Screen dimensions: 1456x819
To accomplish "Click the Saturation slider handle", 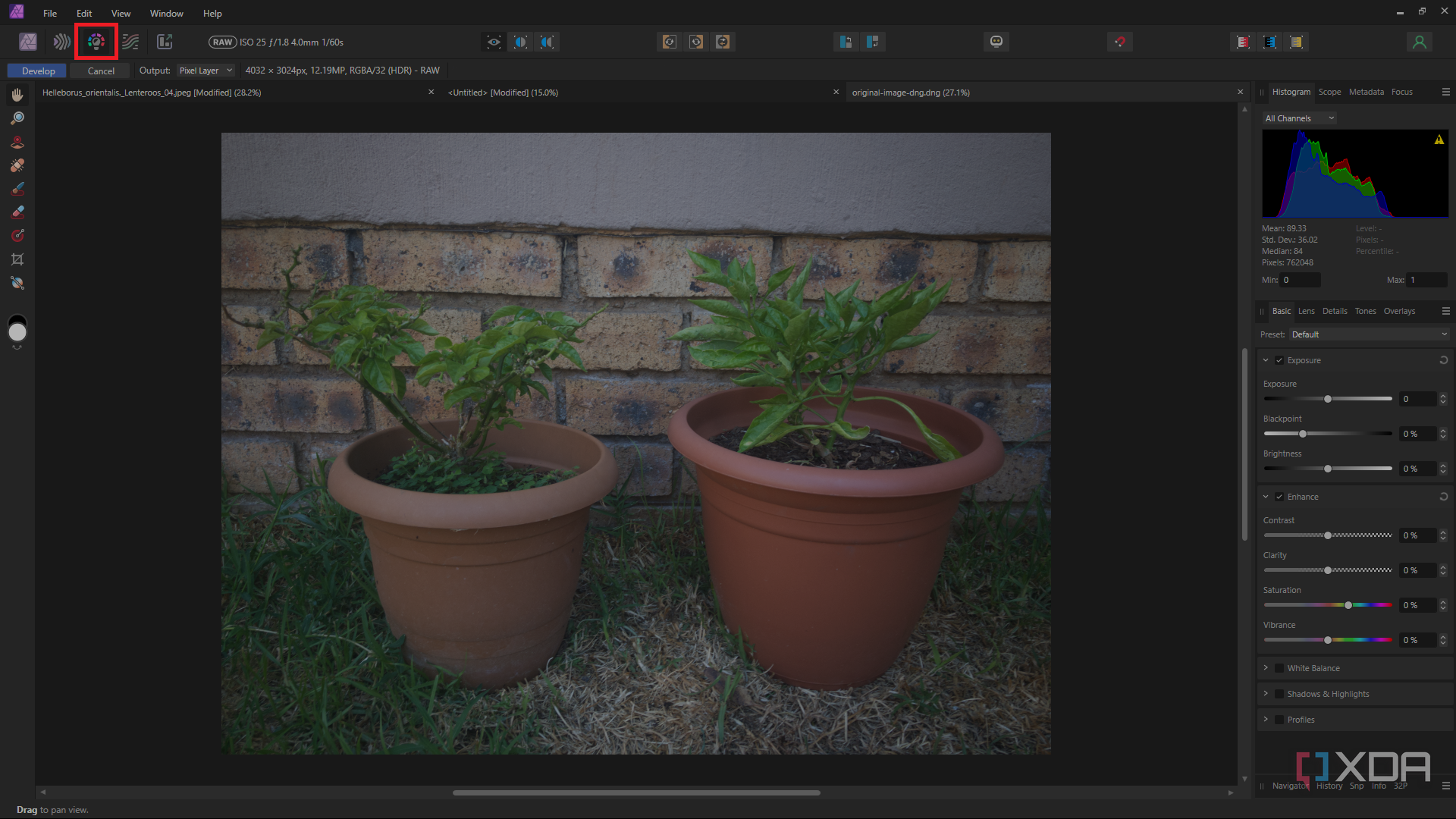I will pos(1348,605).
